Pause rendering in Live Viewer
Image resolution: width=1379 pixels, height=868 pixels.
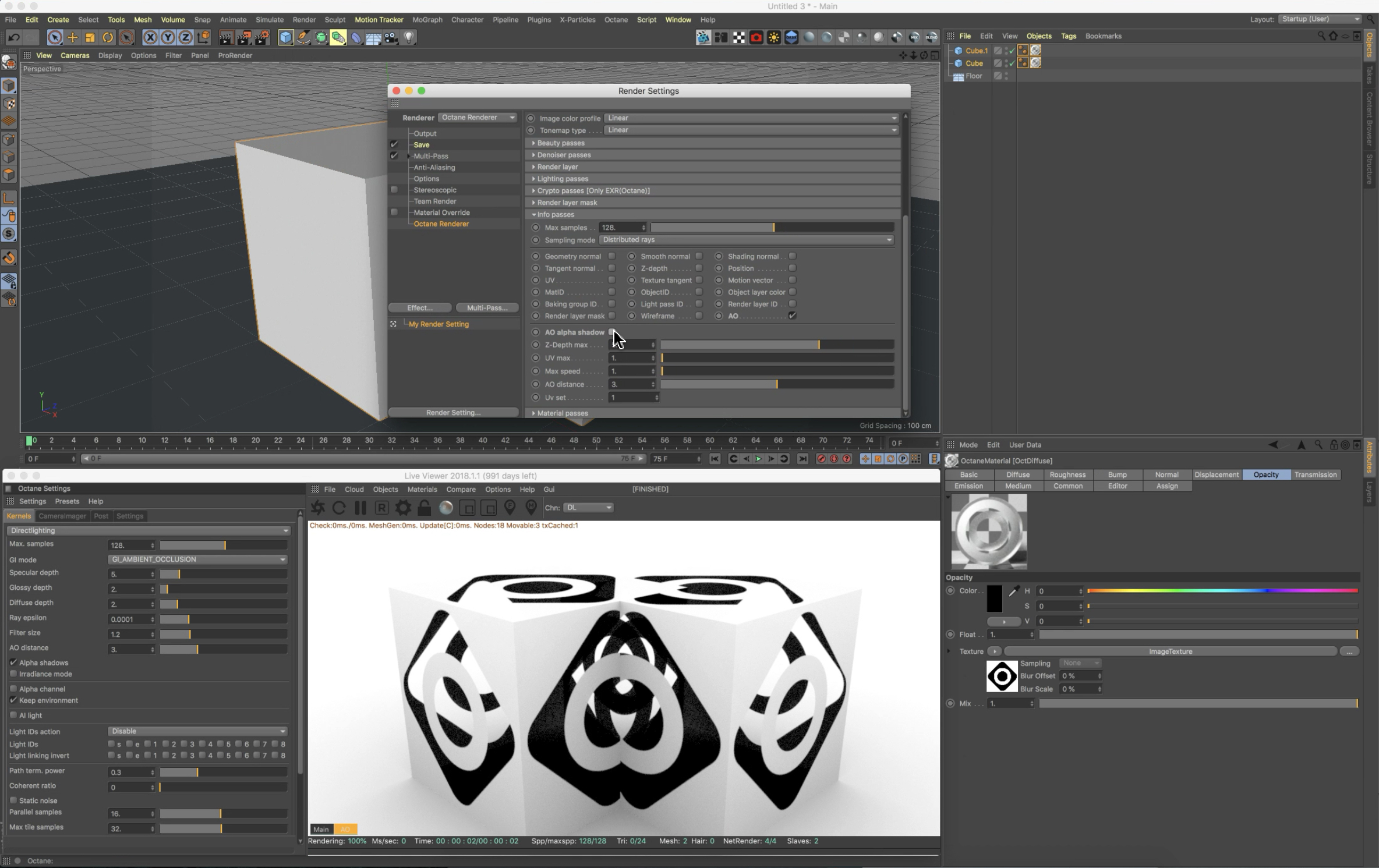pos(360,508)
